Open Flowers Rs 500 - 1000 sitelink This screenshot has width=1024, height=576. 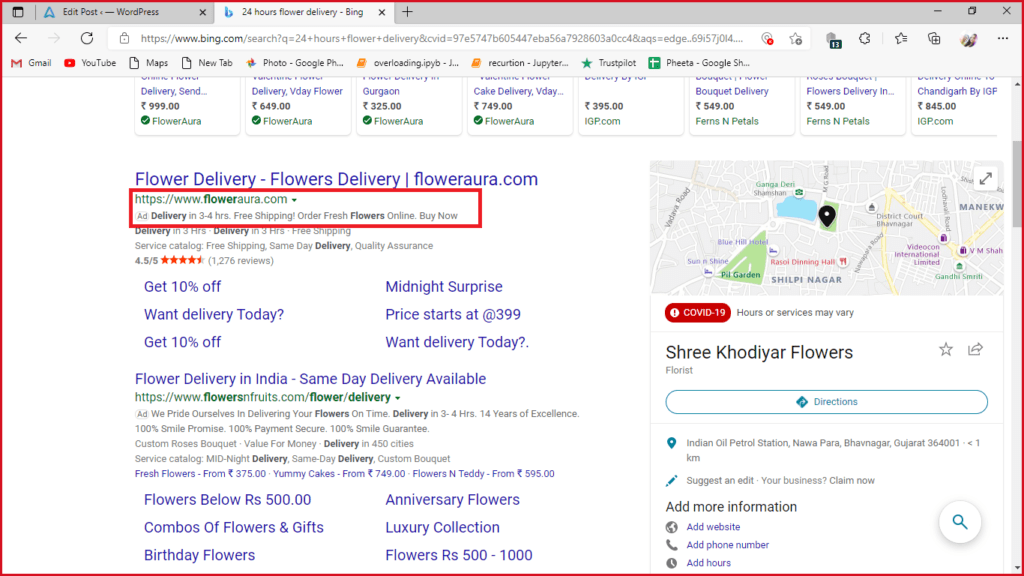tap(458, 555)
